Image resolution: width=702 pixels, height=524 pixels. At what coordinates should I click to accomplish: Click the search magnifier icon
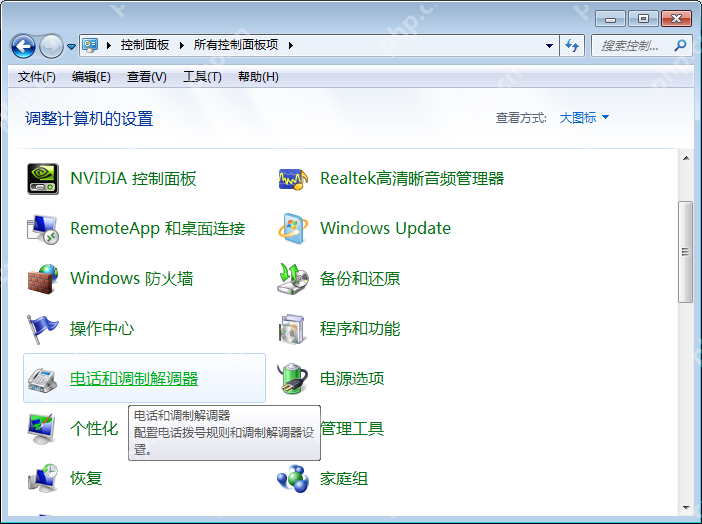pyautogui.click(x=681, y=45)
